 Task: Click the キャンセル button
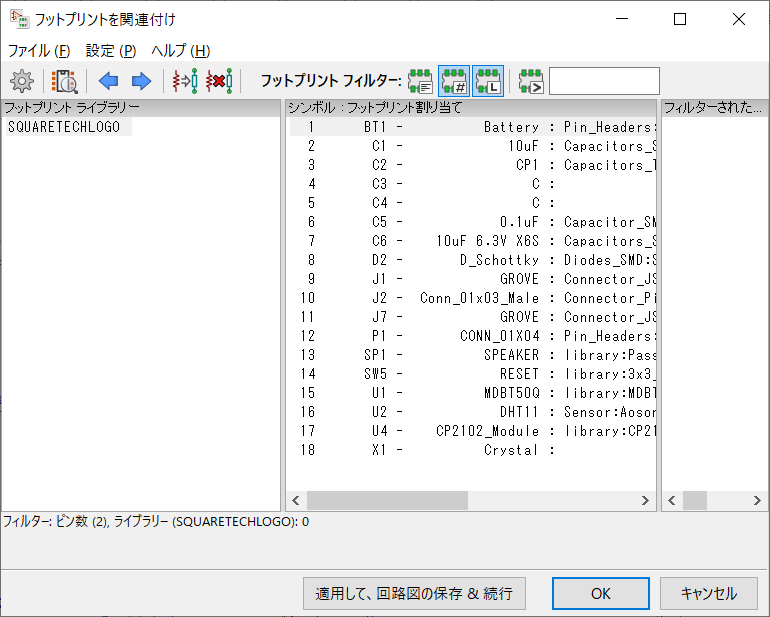pyautogui.click(x=709, y=593)
